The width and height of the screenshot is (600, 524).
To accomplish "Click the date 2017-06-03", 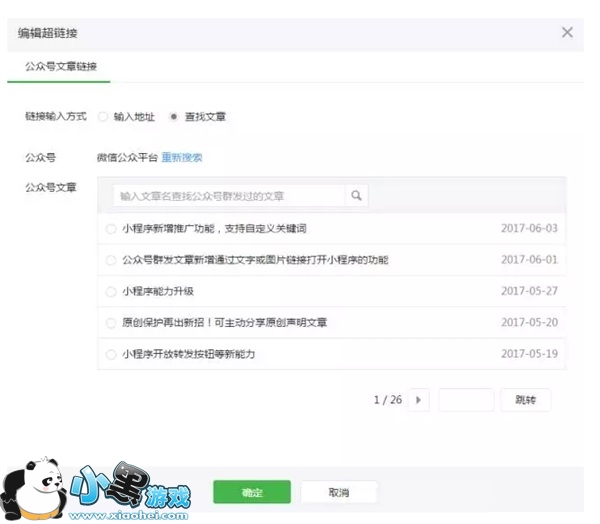I will [x=529, y=228].
